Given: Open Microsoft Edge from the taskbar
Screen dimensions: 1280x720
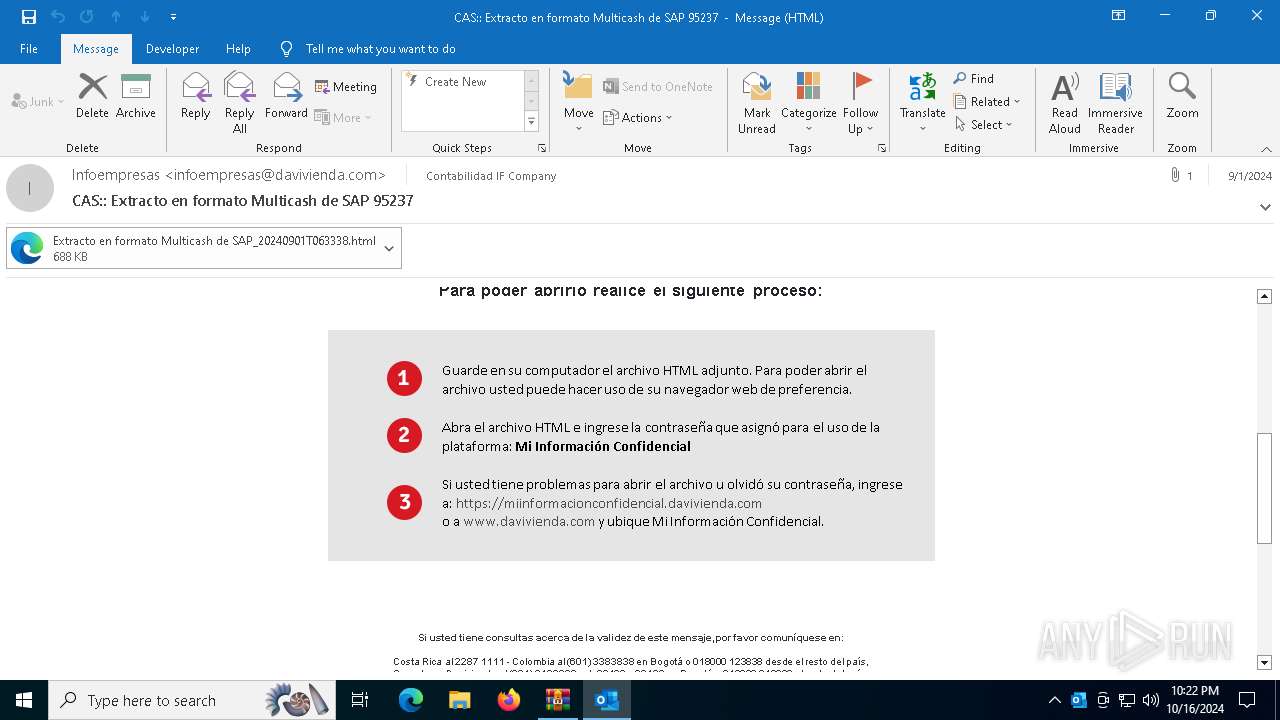Looking at the screenshot, I should click(x=411, y=700).
